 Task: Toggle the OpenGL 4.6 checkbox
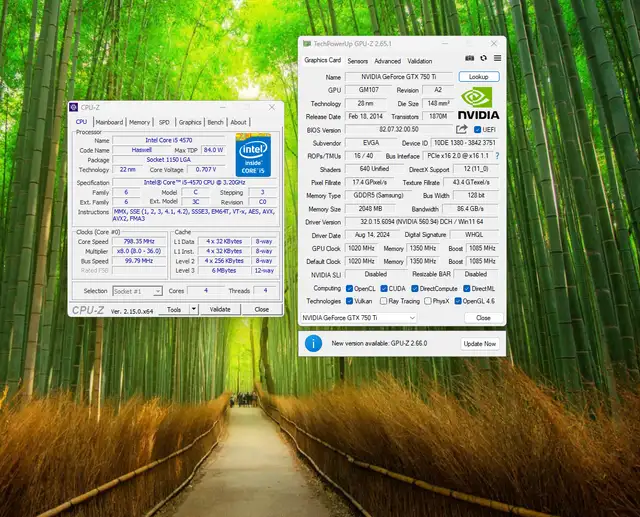[x=458, y=301]
